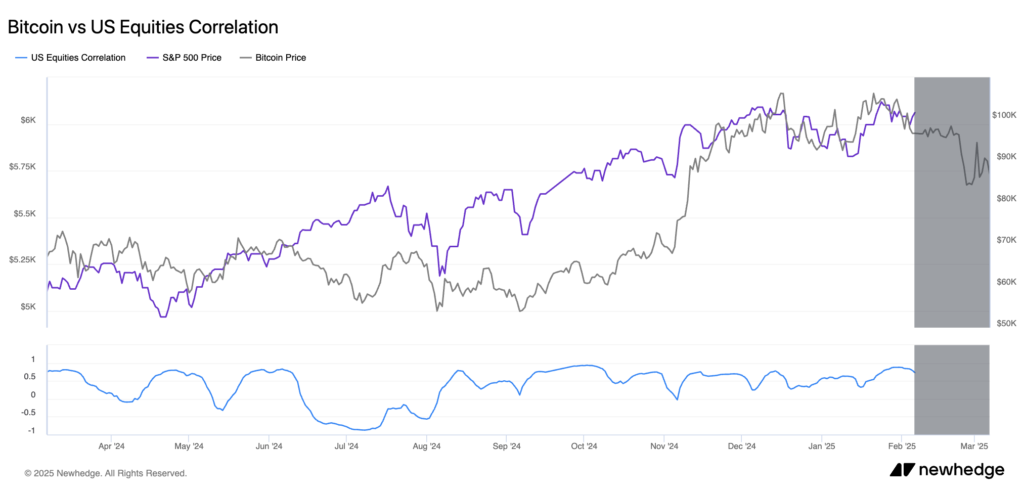
Task: Click the purple S&P 500 legend marker
Action: coord(152,57)
